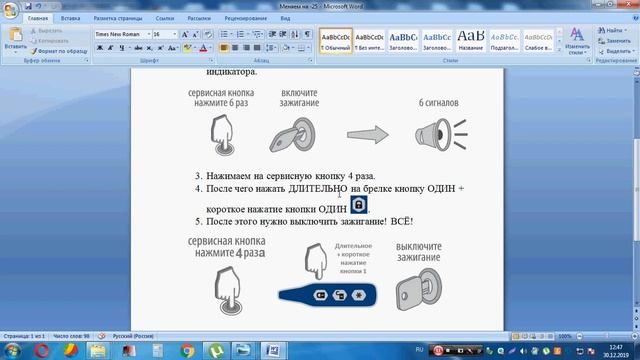Image resolution: width=640 pixels, height=360 pixels.
Task: Copy selection with Копировать
Action: (49, 41)
